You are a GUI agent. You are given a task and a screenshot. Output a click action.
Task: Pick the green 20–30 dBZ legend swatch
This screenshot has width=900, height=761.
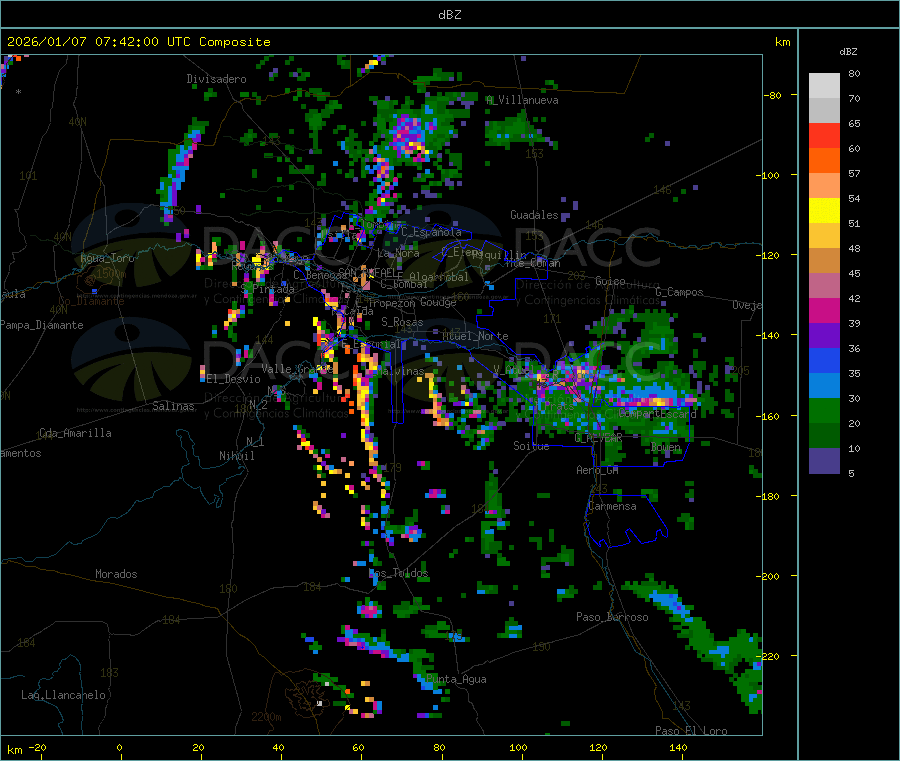coord(824,411)
